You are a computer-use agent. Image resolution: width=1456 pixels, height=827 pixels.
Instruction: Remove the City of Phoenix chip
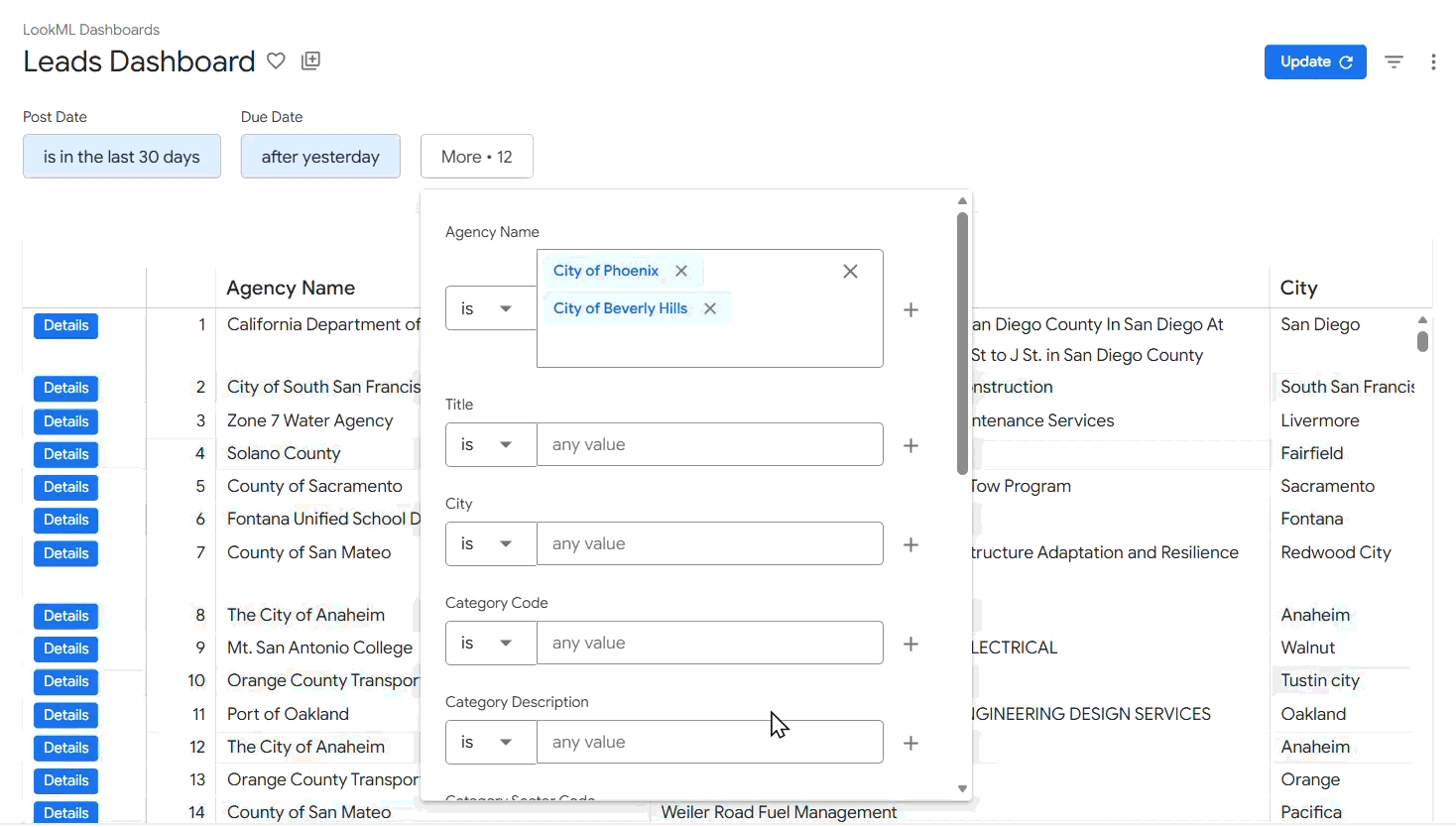point(681,271)
